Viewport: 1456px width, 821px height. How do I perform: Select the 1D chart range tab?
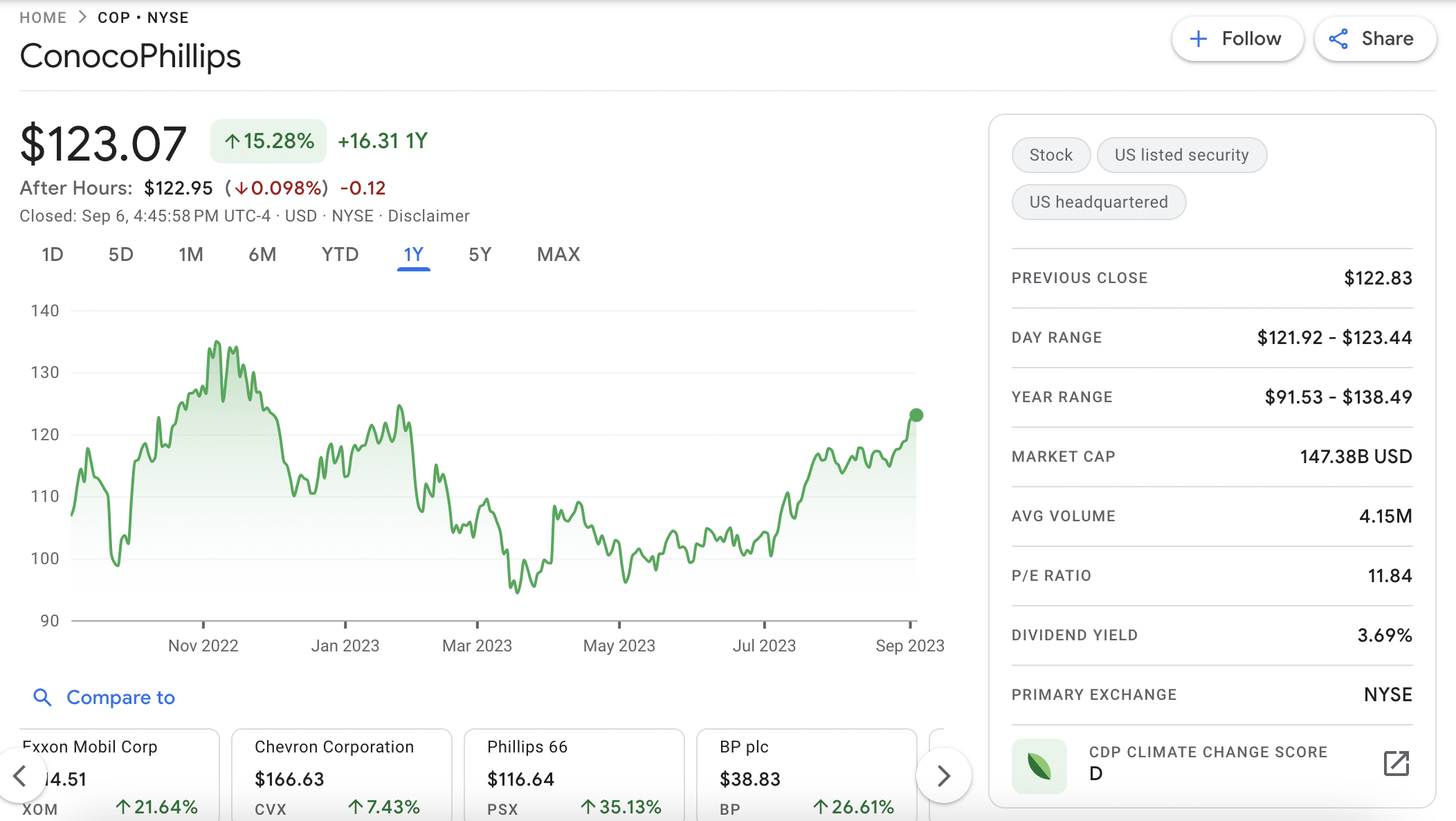(x=53, y=255)
